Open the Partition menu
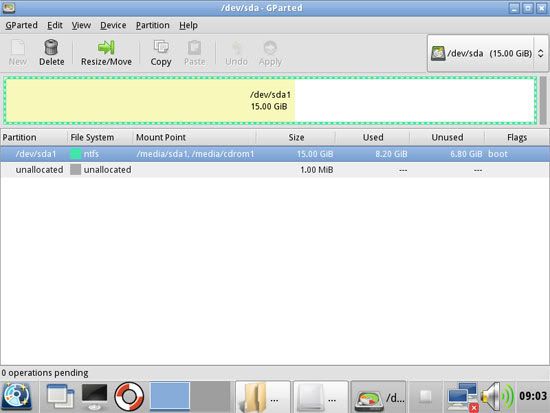 click(x=153, y=25)
